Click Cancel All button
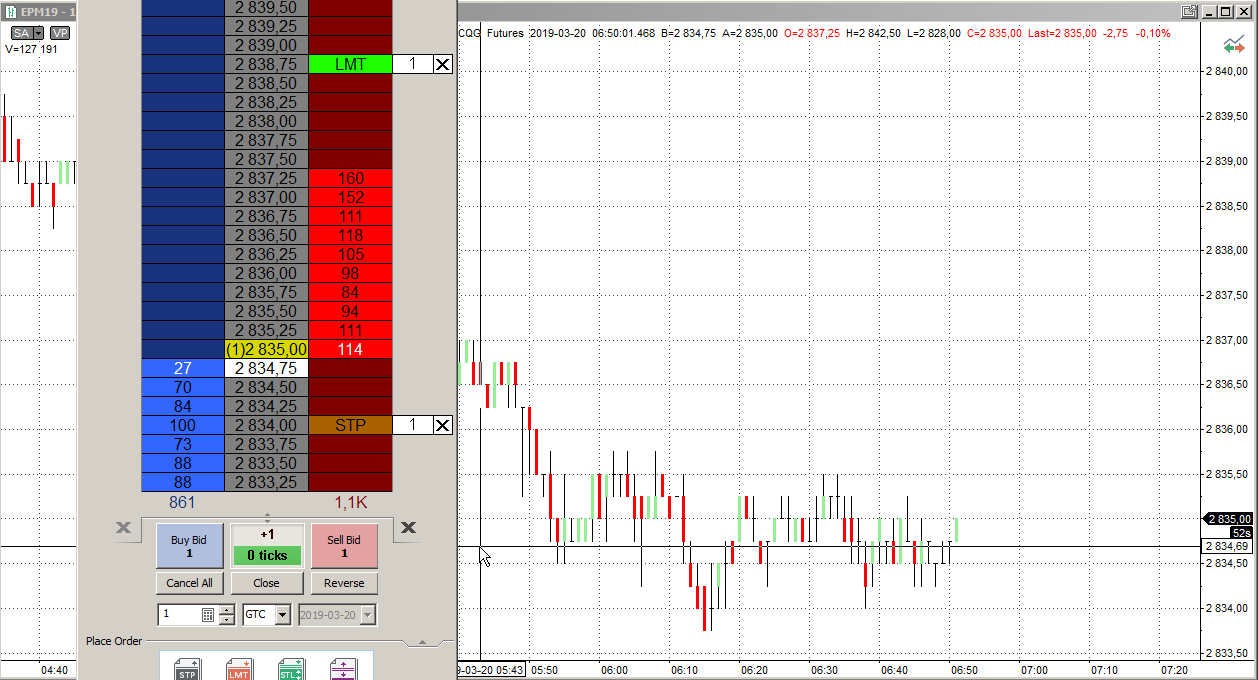Image resolution: width=1258 pixels, height=680 pixels. 189,583
